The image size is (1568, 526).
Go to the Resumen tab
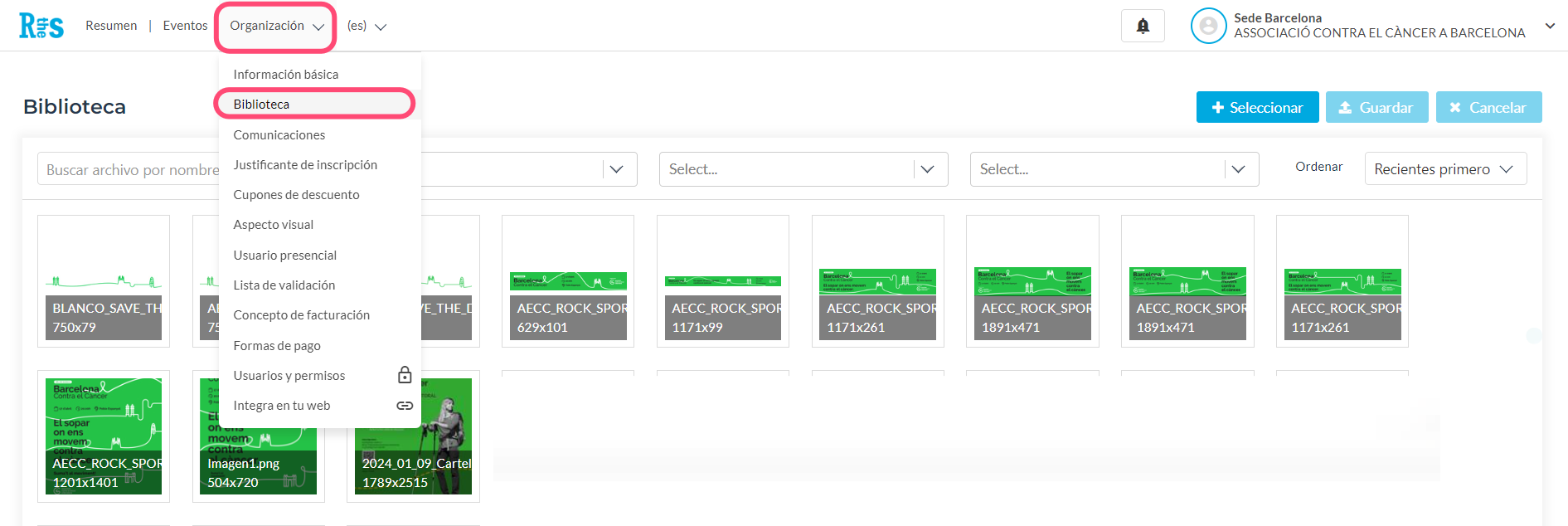[111, 26]
